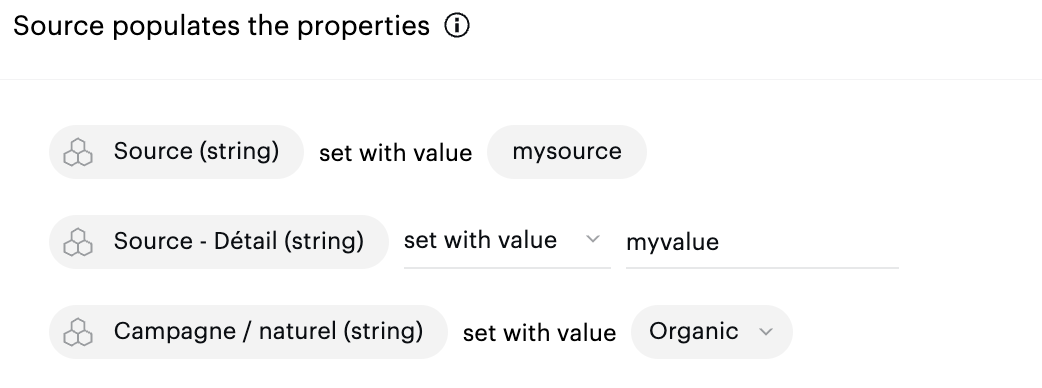Image resolution: width=1042 pixels, height=388 pixels.
Task: Focus the myvalue text field
Action: (762, 242)
